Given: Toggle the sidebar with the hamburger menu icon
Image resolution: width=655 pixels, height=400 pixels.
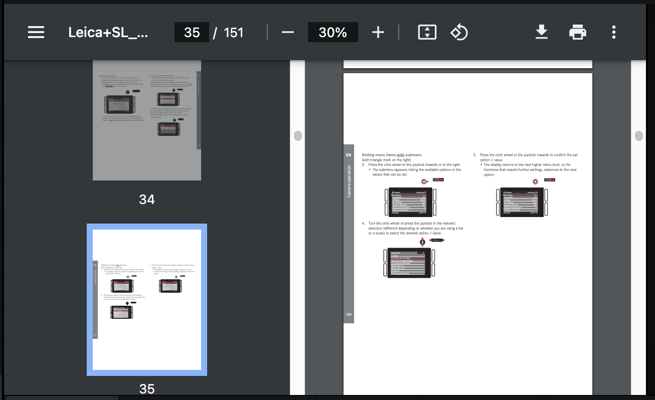Looking at the screenshot, I should [36, 32].
